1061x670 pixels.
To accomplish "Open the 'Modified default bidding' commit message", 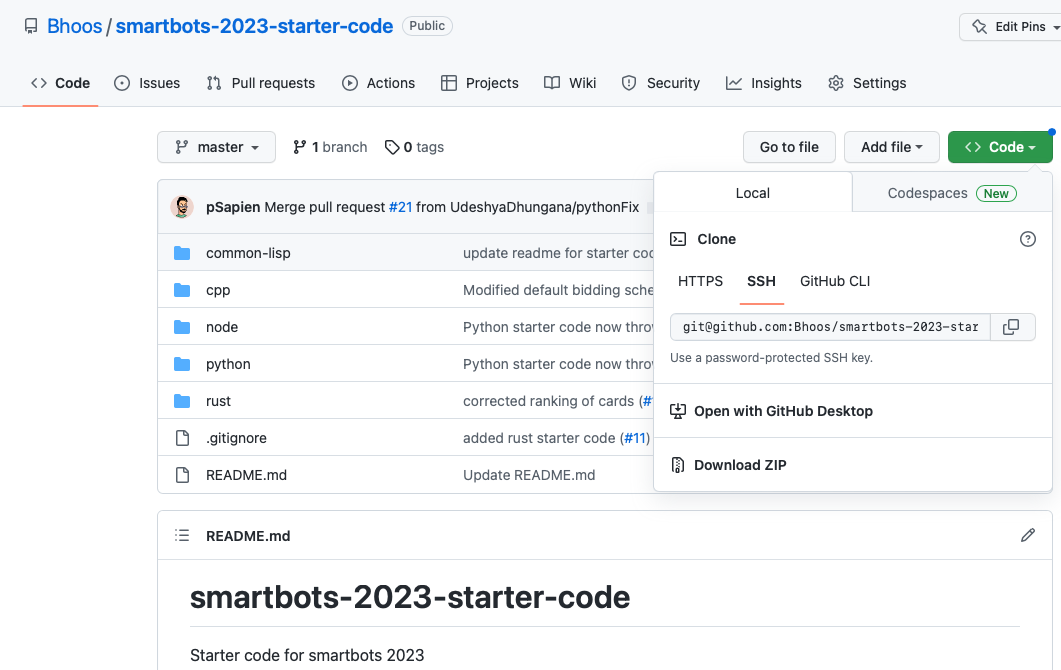I will click(558, 290).
